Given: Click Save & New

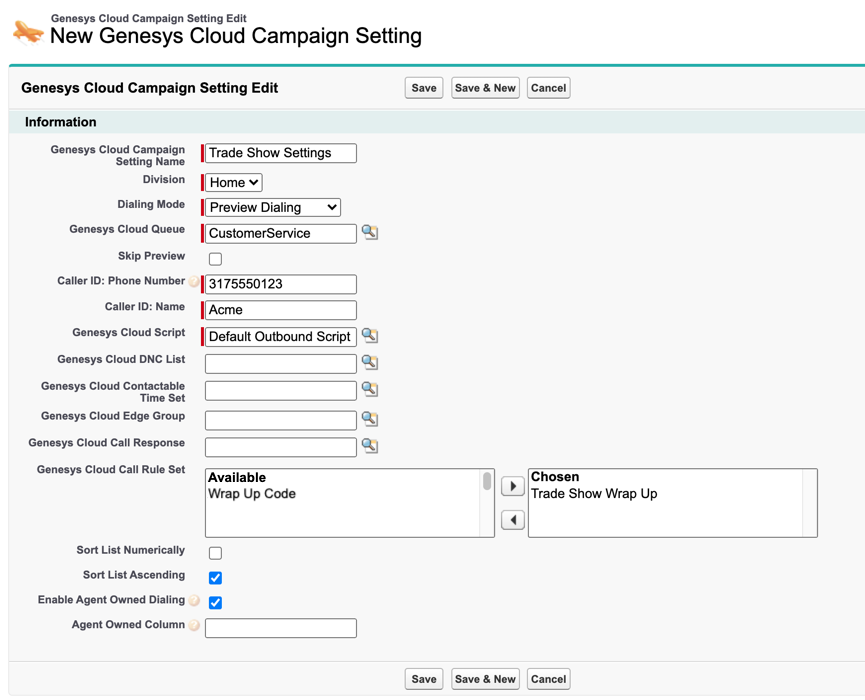Looking at the screenshot, I should (x=485, y=87).
